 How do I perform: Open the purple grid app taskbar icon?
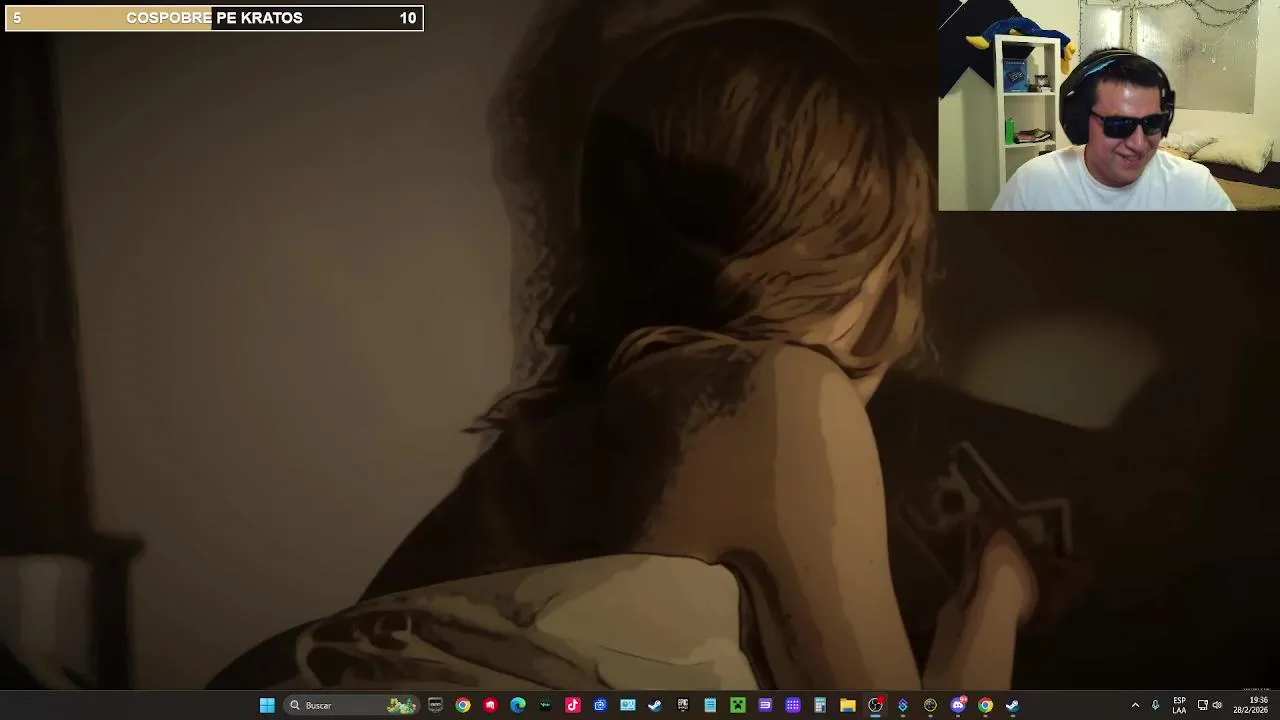[793, 705]
